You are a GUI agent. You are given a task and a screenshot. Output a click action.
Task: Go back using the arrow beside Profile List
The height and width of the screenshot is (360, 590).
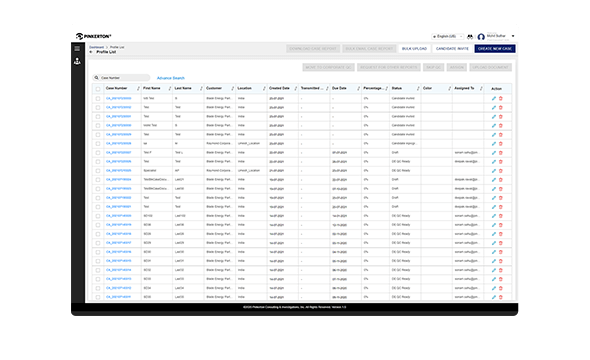[91, 52]
